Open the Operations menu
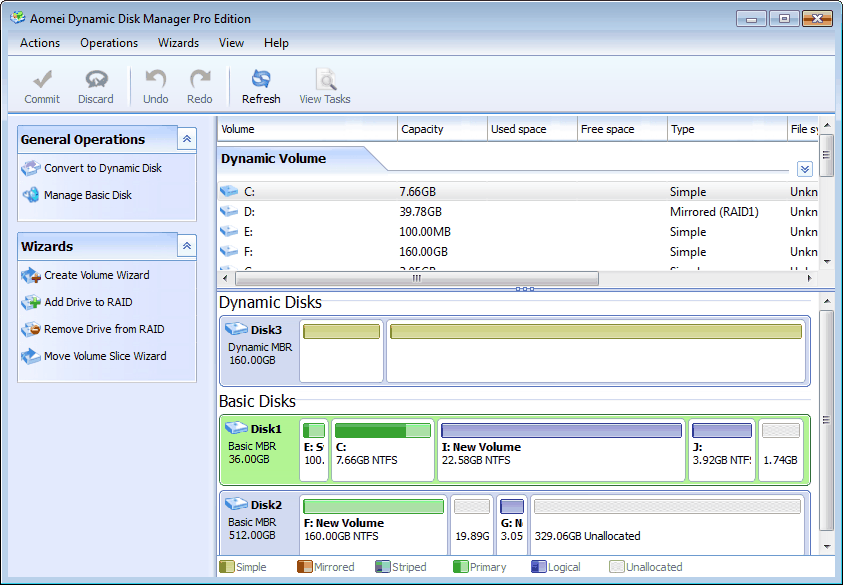This screenshot has width=843, height=585. 109,43
